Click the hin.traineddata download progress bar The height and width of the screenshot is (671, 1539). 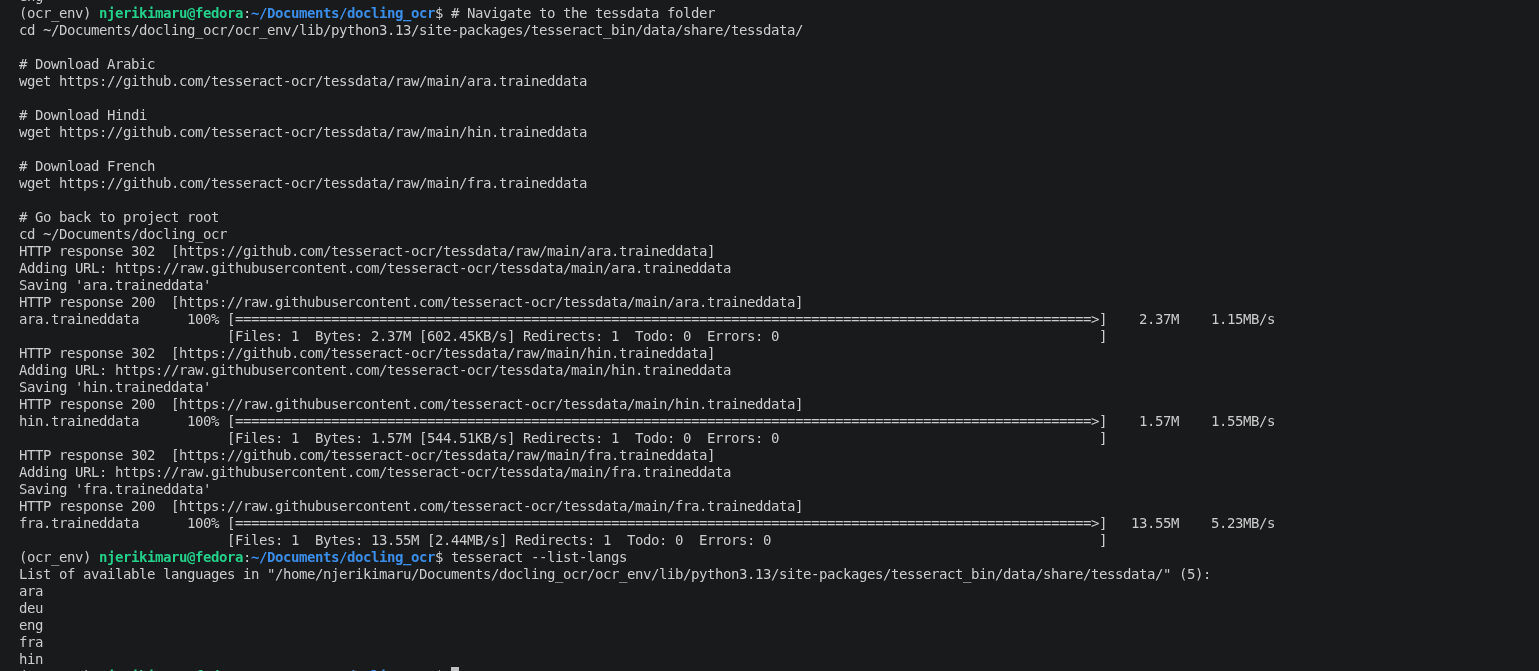click(667, 421)
